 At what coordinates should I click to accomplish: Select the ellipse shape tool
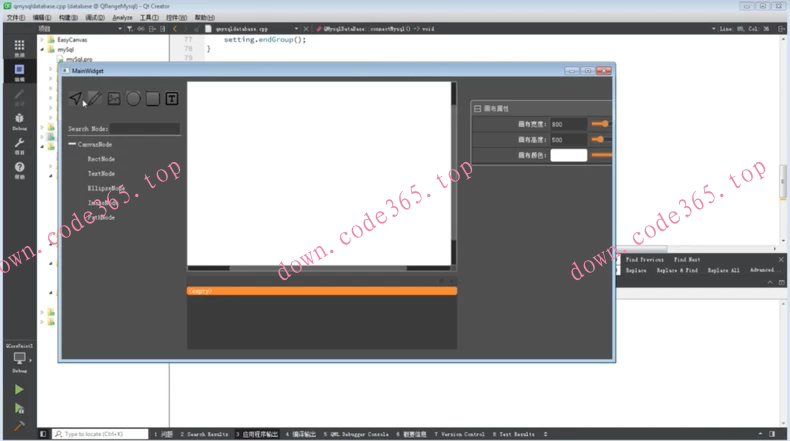pyautogui.click(x=133, y=98)
